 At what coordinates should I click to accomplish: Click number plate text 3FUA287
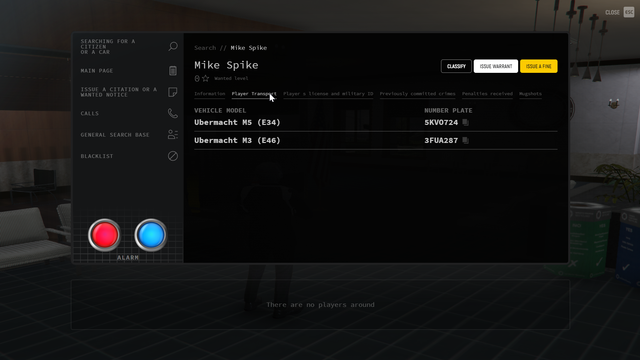pyautogui.click(x=441, y=140)
